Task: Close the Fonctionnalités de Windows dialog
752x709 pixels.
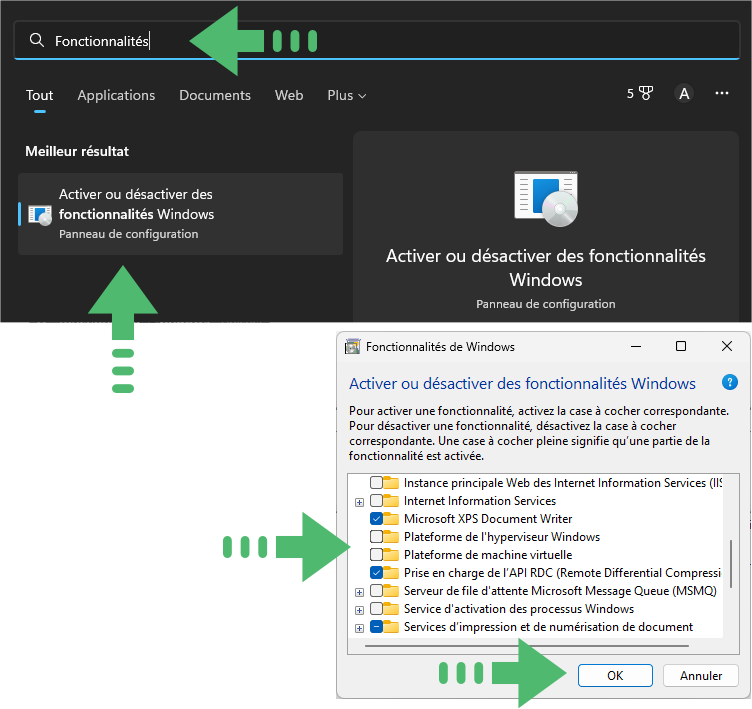Action: (727, 346)
